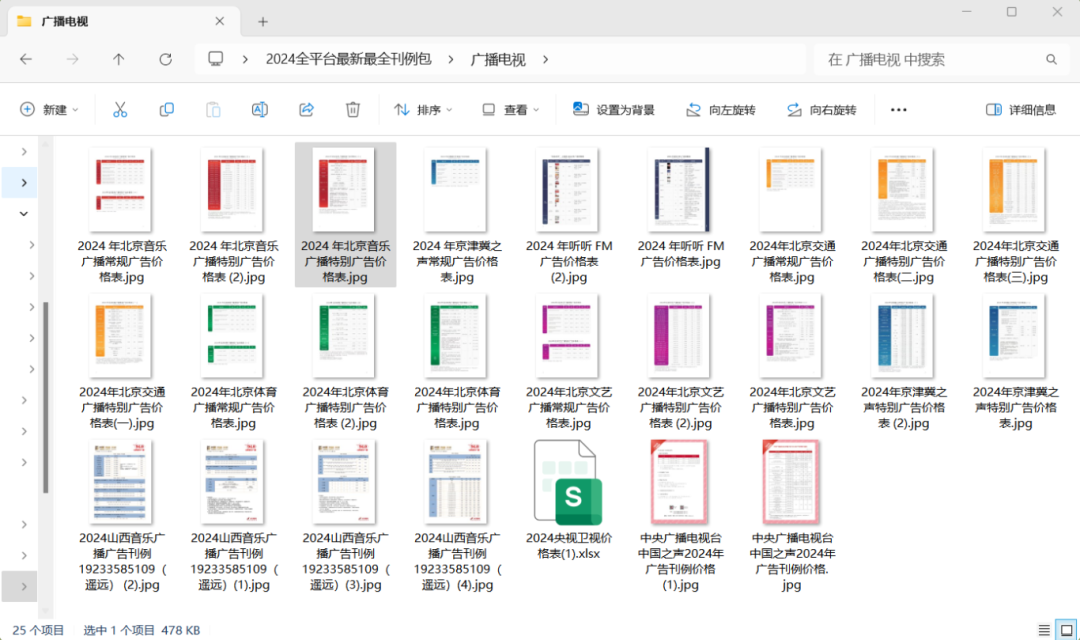The image size is (1080, 640).
Task: Expand the highlighted bottom navigation pane item
Action: pyautogui.click(x=23, y=587)
